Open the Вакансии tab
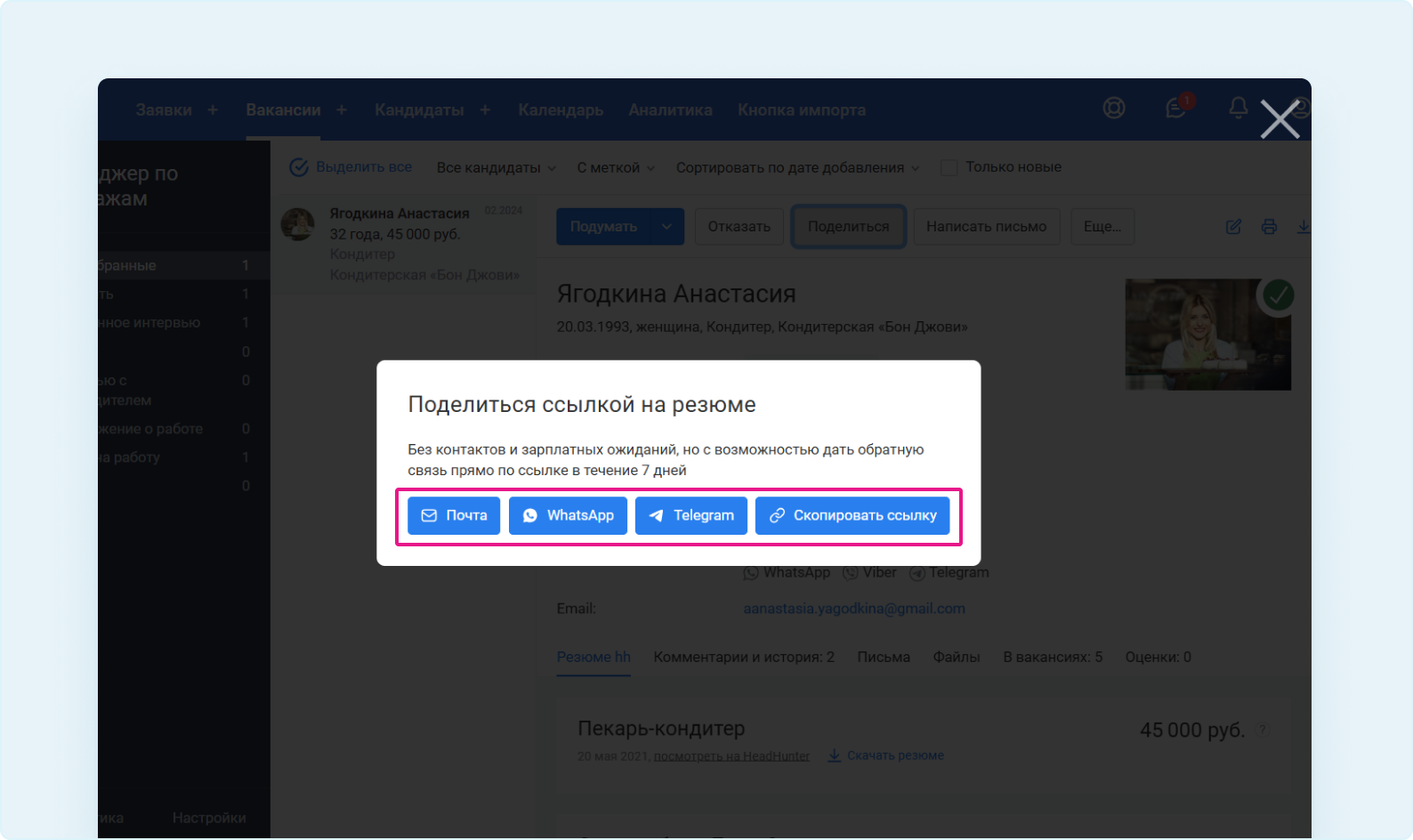This screenshot has height=840, width=1413. pos(283,110)
